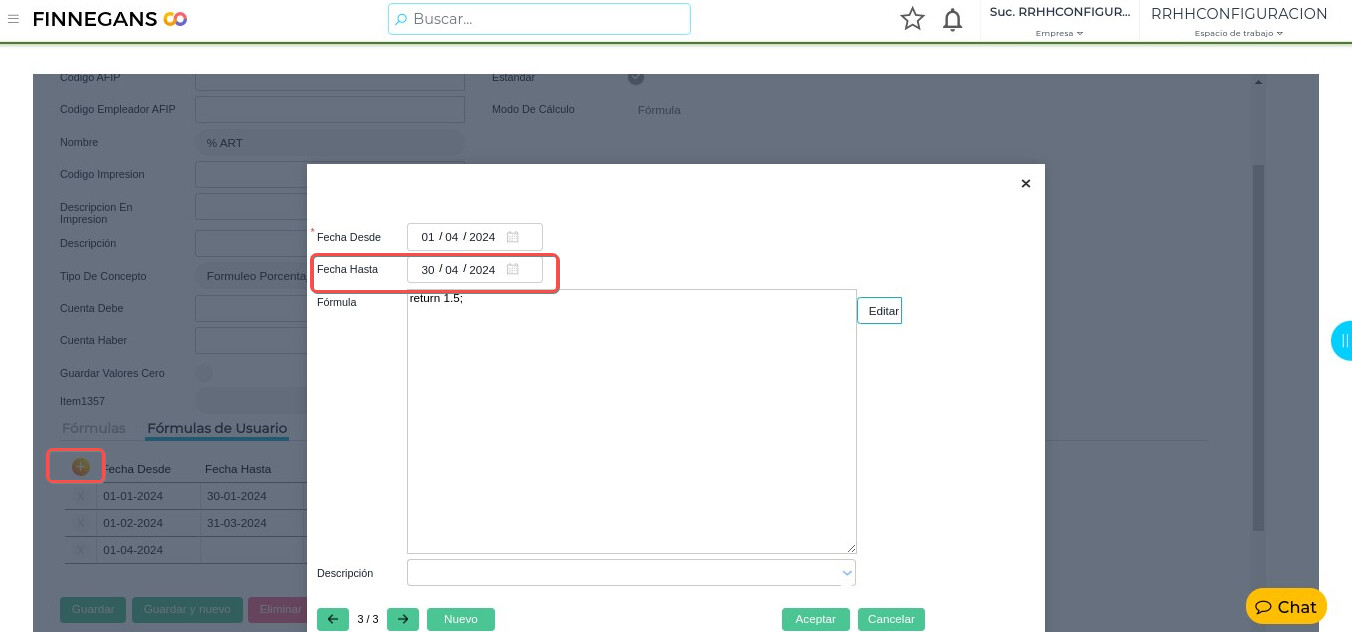1352x632 pixels.
Task: Click the Cancelar button
Action: coord(892,619)
